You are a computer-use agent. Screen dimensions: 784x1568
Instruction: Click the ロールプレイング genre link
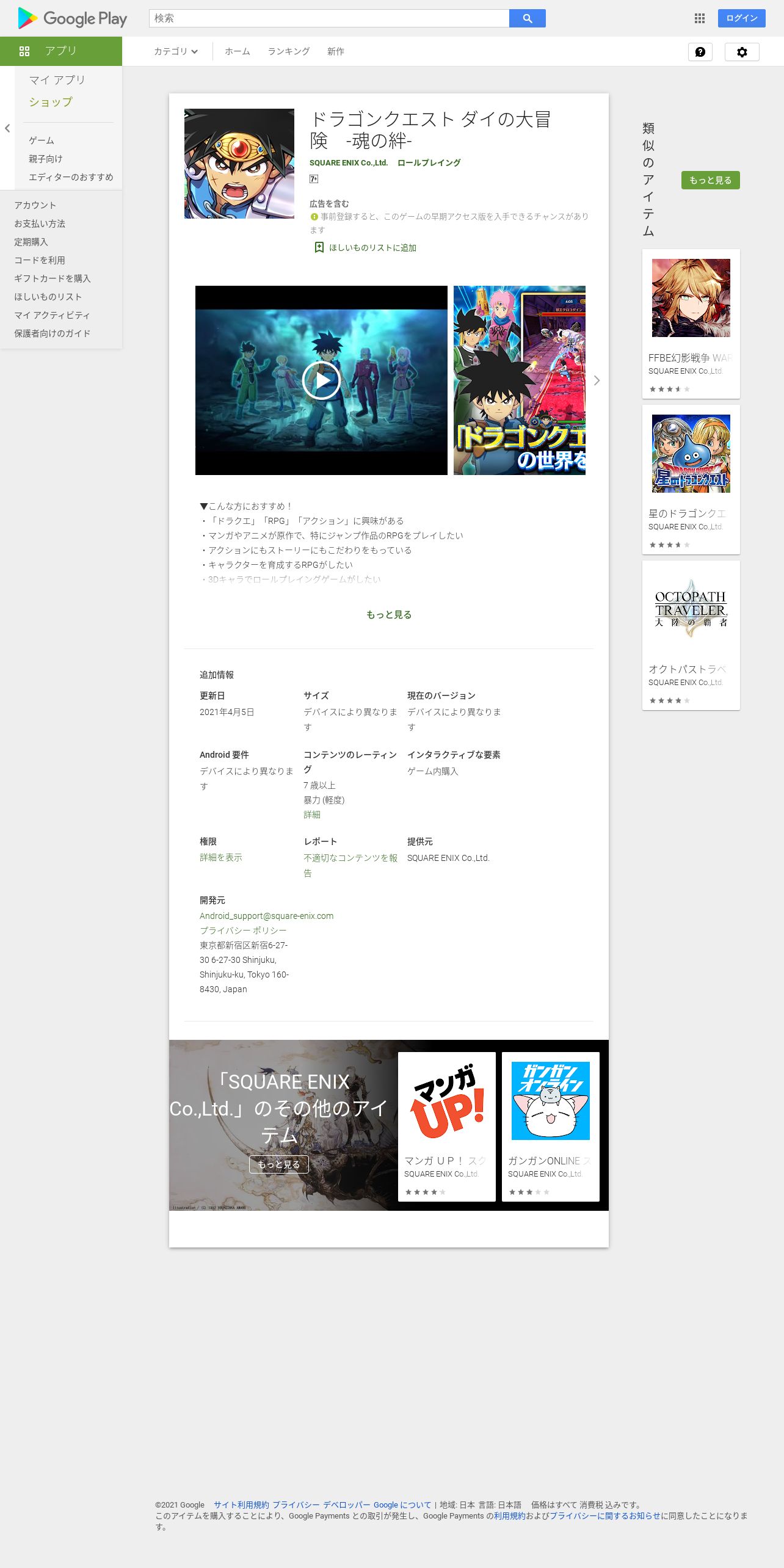(x=429, y=163)
